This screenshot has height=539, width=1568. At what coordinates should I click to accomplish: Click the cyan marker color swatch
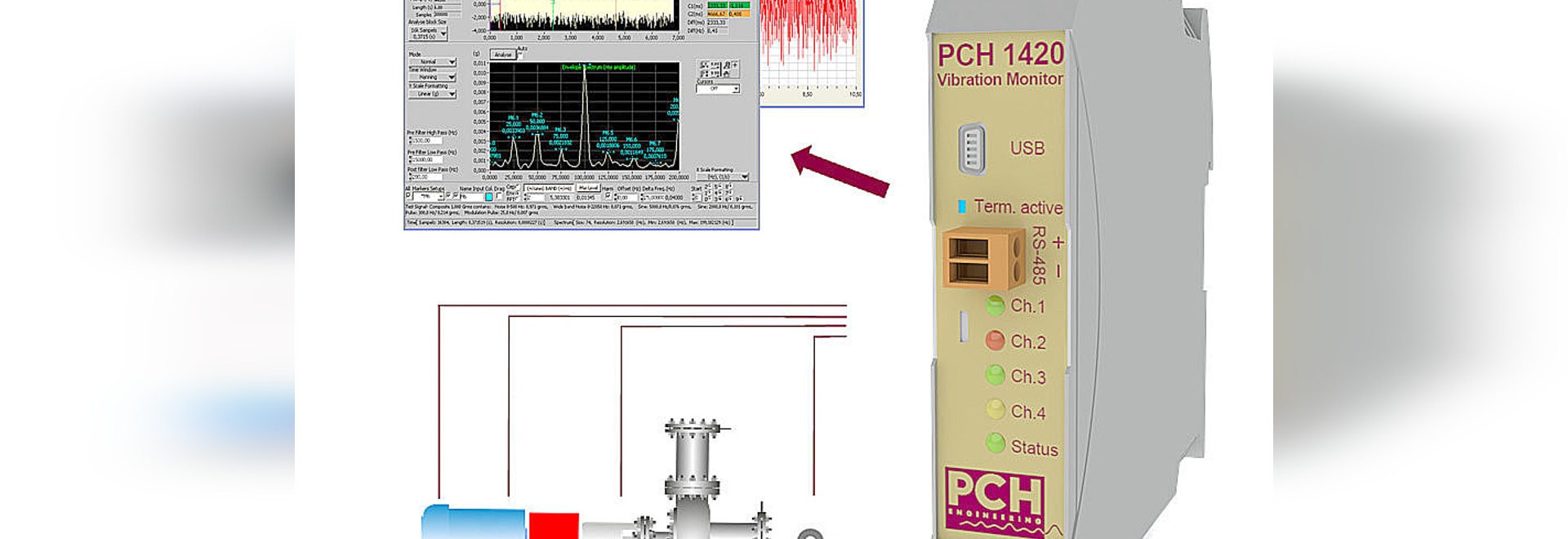(x=488, y=197)
